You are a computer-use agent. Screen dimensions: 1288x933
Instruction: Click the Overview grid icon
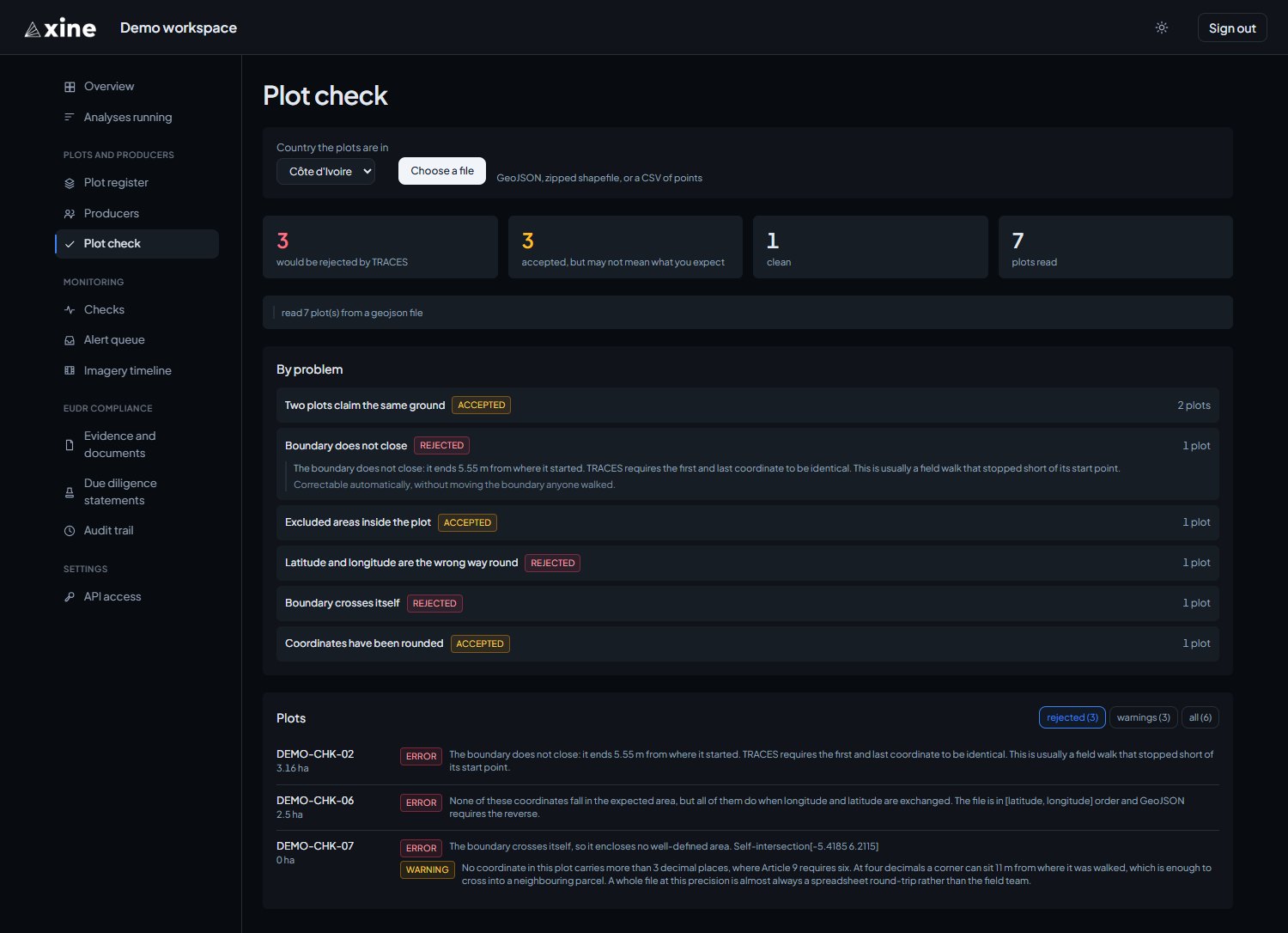point(70,87)
